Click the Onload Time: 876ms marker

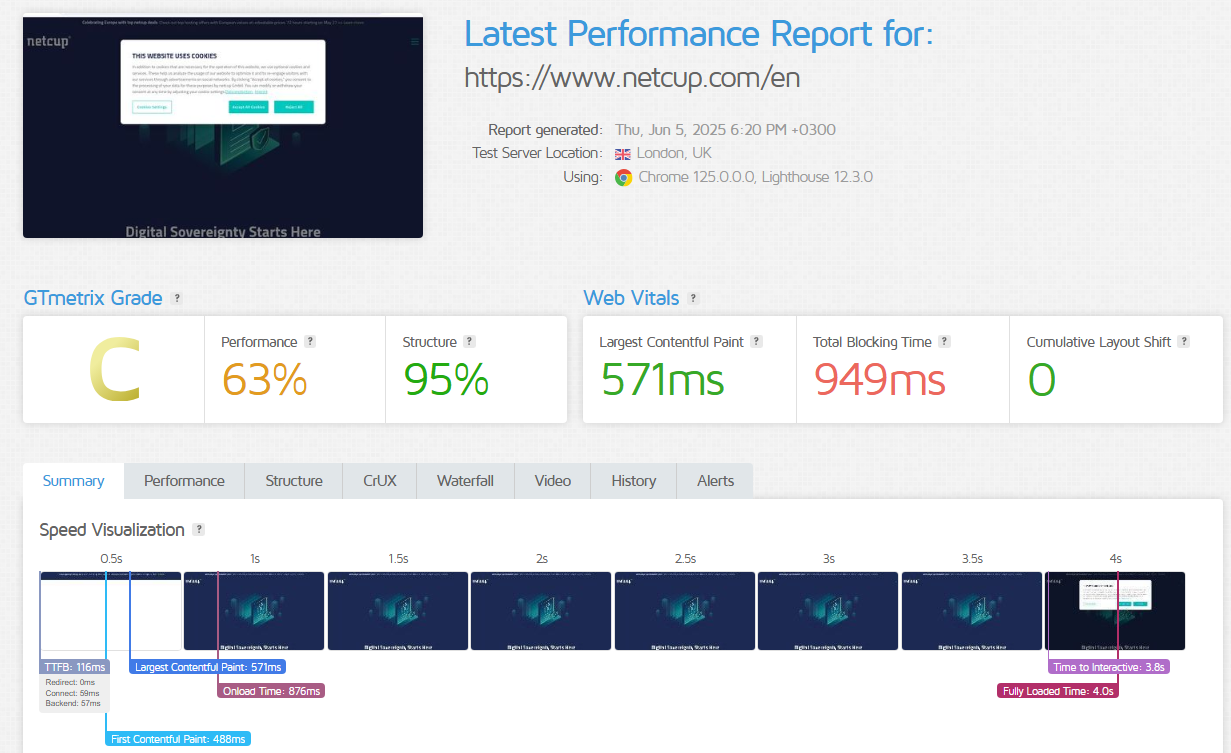(x=272, y=691)
